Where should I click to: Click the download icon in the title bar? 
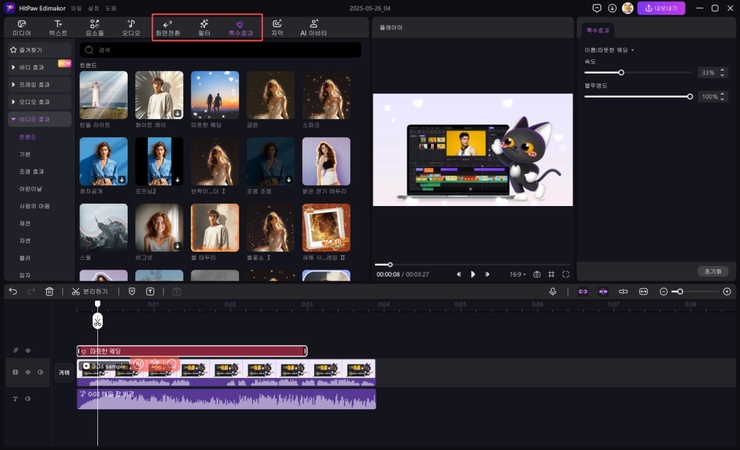coord(611,8)
